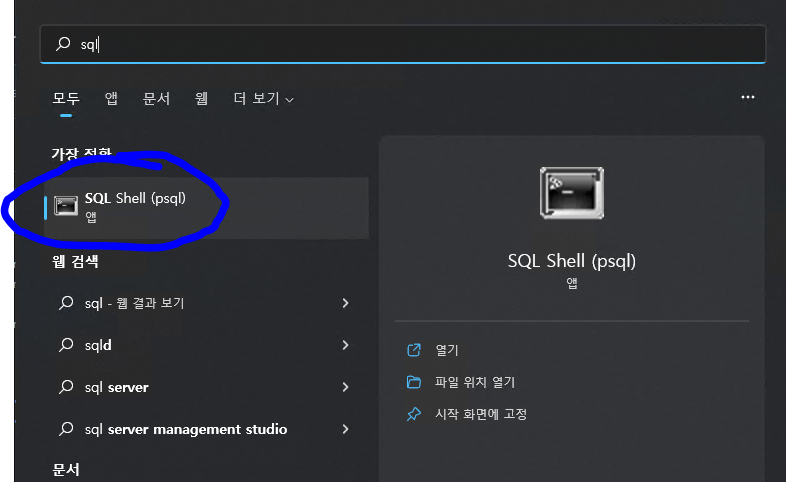Image resolution: width=786 pixels, height=482 pixels.
Task: Click the large SQL Shell icon in preview pane
Action: pos(572,193)
